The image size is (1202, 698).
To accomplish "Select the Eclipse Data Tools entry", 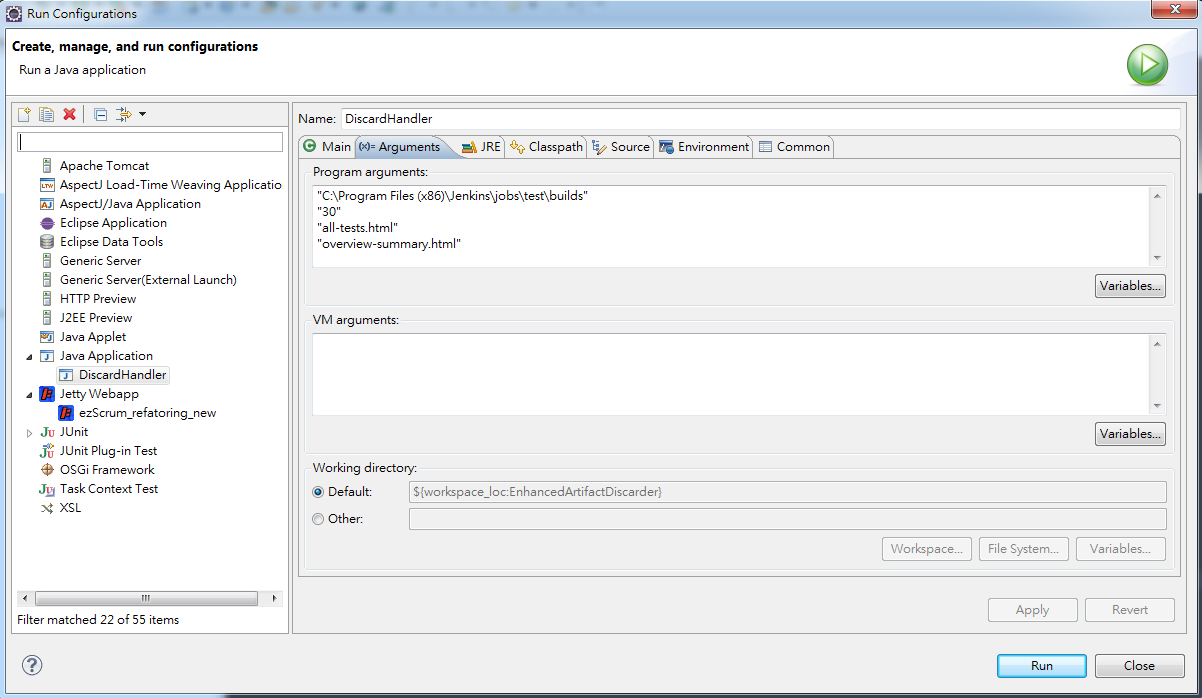I will [111, 242].
